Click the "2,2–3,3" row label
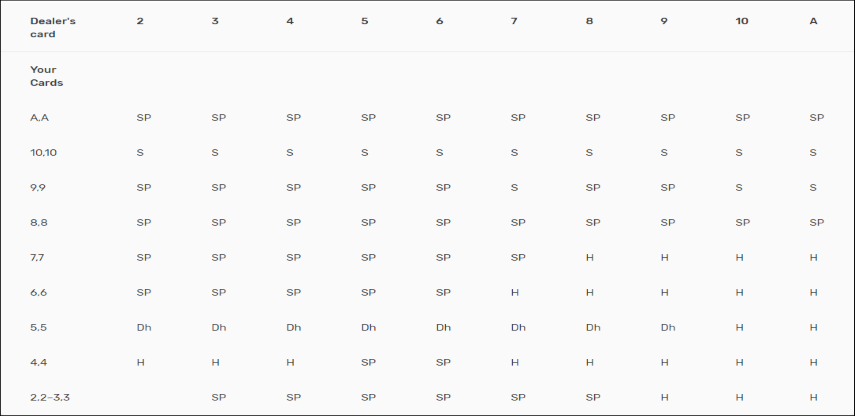Image resolution: width=855 pixels, height=416 pixels. click(x=49, y=397)
